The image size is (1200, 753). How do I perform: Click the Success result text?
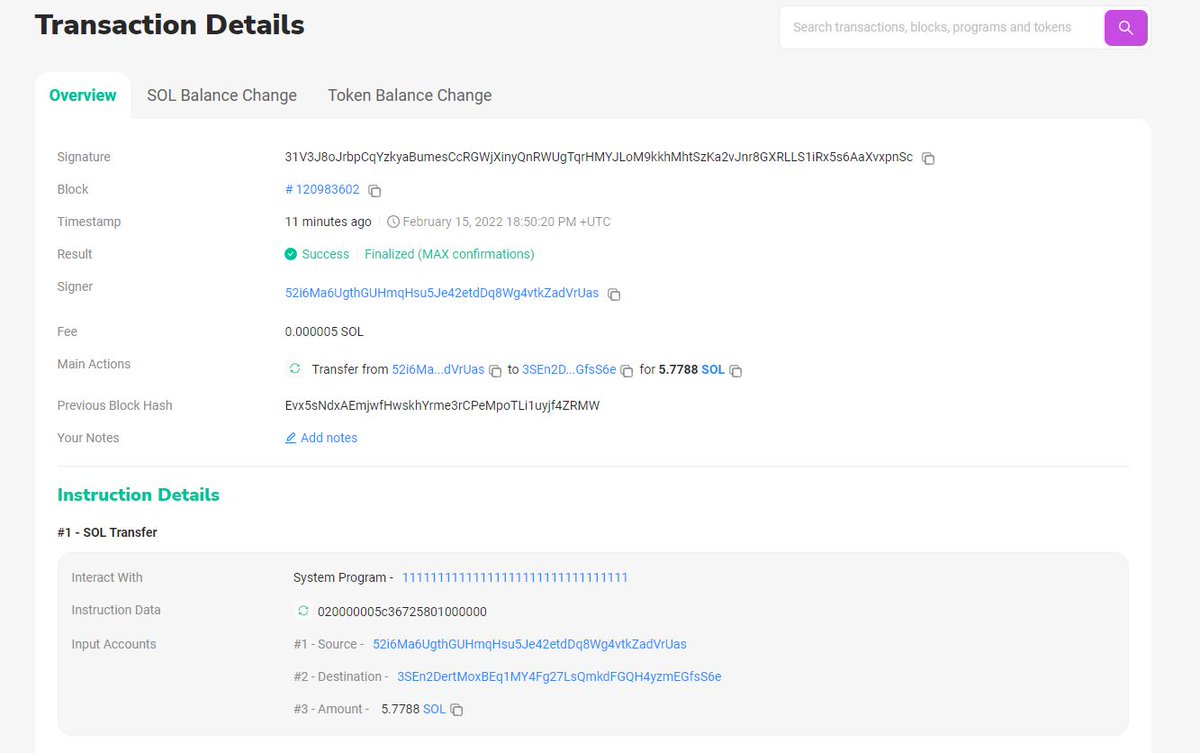(325, 254)
